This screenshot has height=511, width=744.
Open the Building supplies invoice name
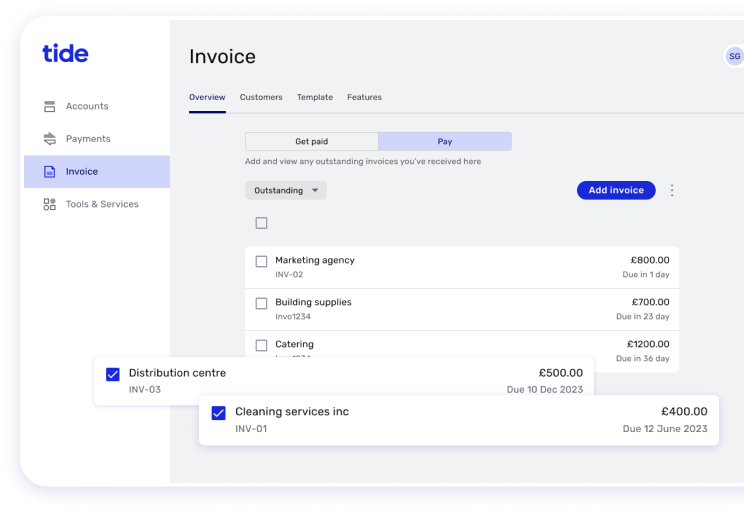tap(314, 302)
